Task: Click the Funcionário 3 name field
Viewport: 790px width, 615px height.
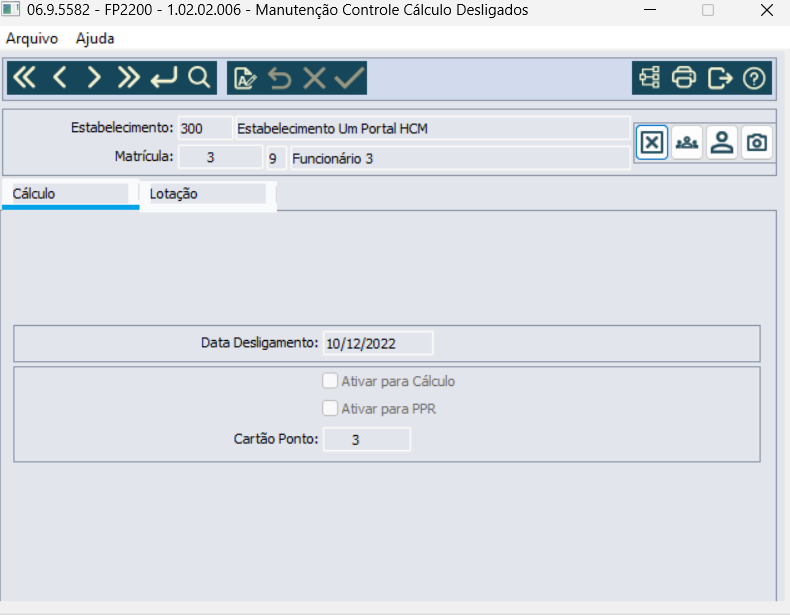Action: click(x=460, y=158)
